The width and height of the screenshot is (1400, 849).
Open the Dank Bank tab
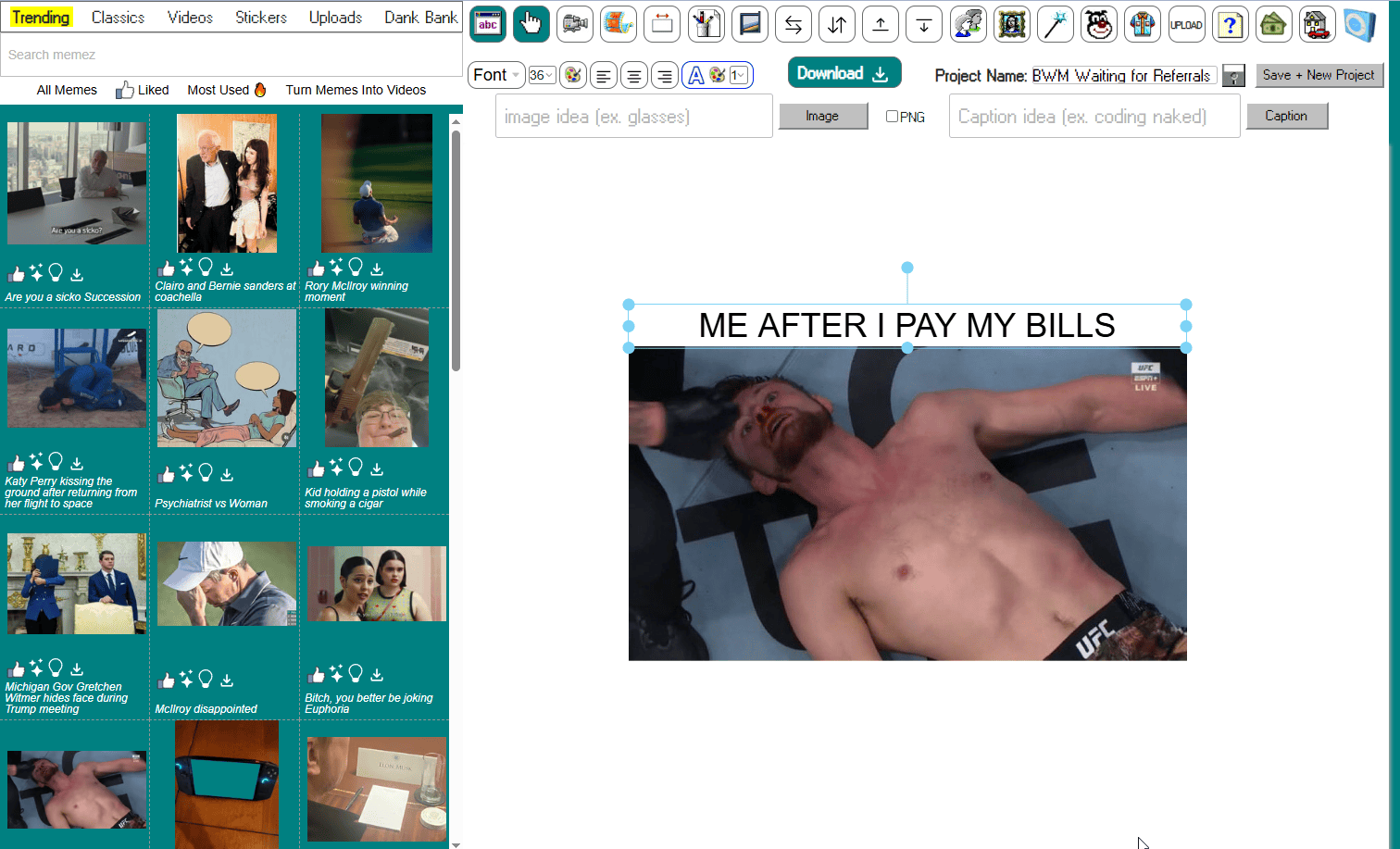click(x=421, y=18)
